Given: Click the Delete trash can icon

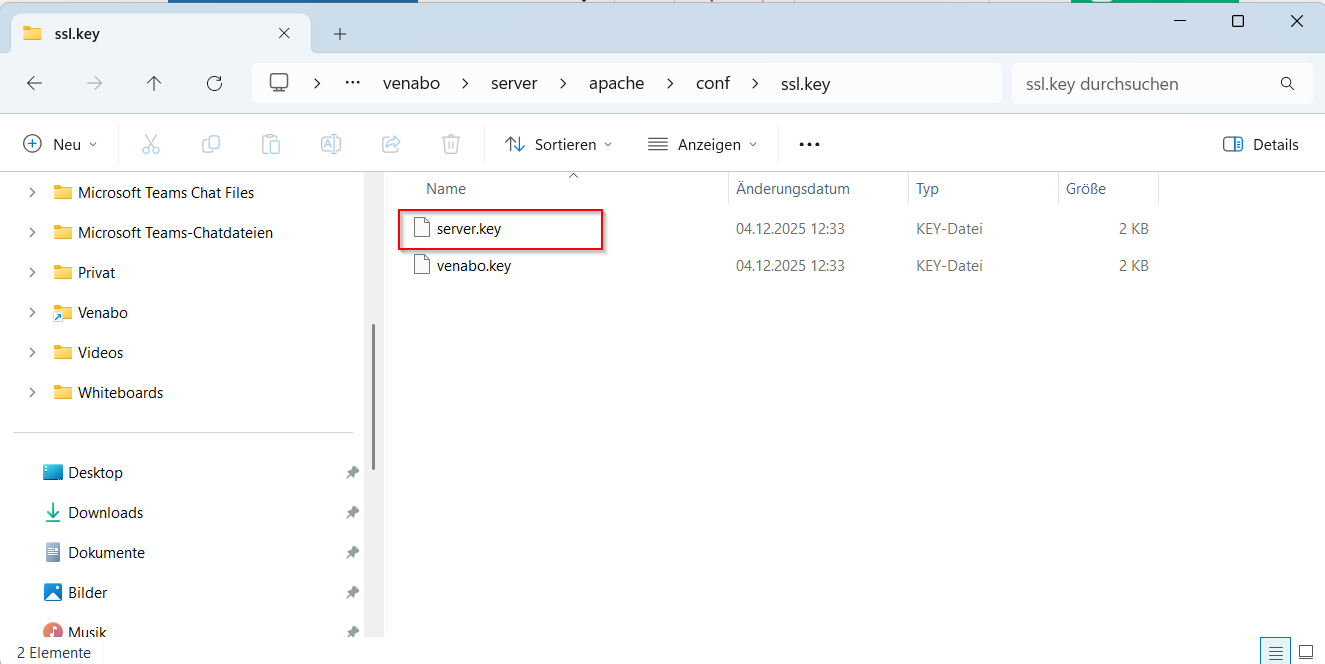Looking at the screenshot, I should point(451,144).
